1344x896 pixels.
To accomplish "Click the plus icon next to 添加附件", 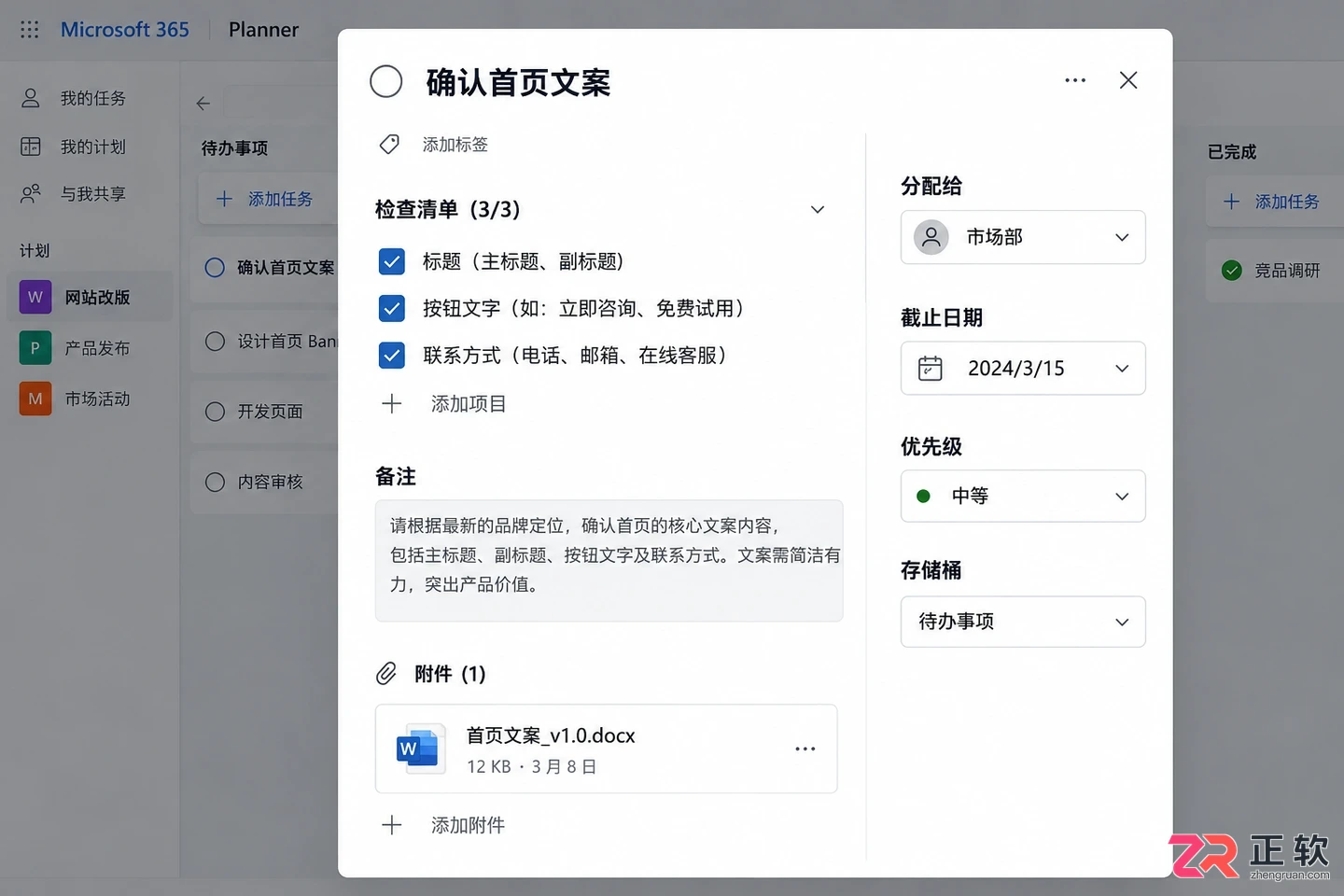I will click(x=392, y=824).
